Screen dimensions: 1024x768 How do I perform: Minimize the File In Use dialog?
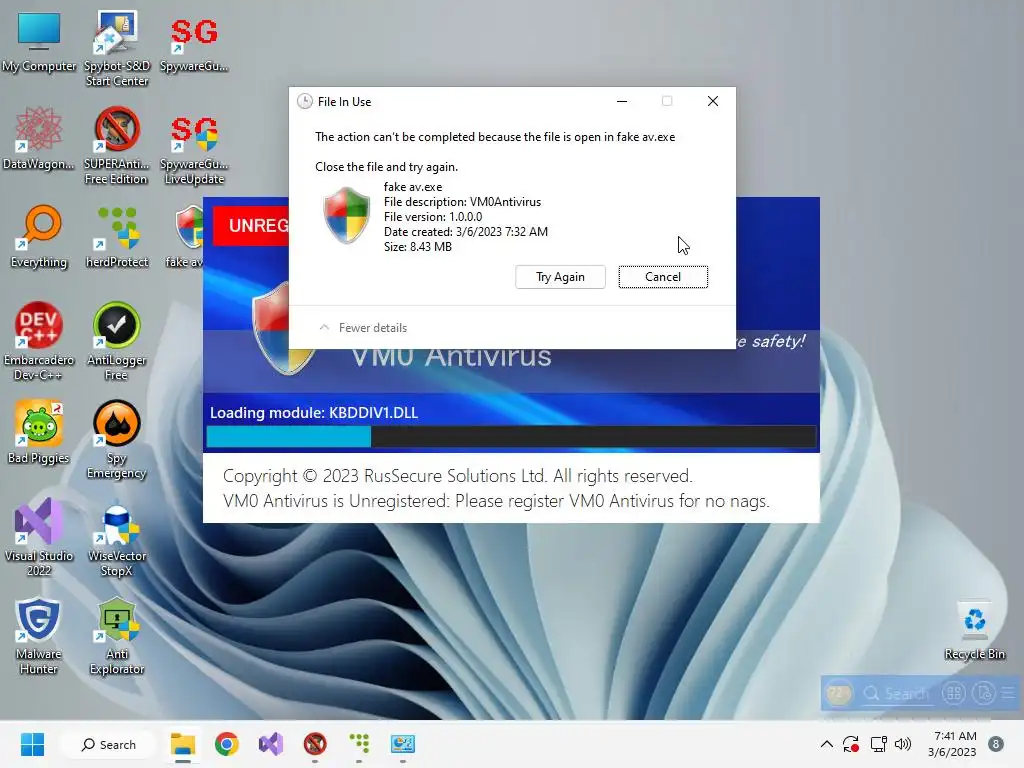[622, 101]
